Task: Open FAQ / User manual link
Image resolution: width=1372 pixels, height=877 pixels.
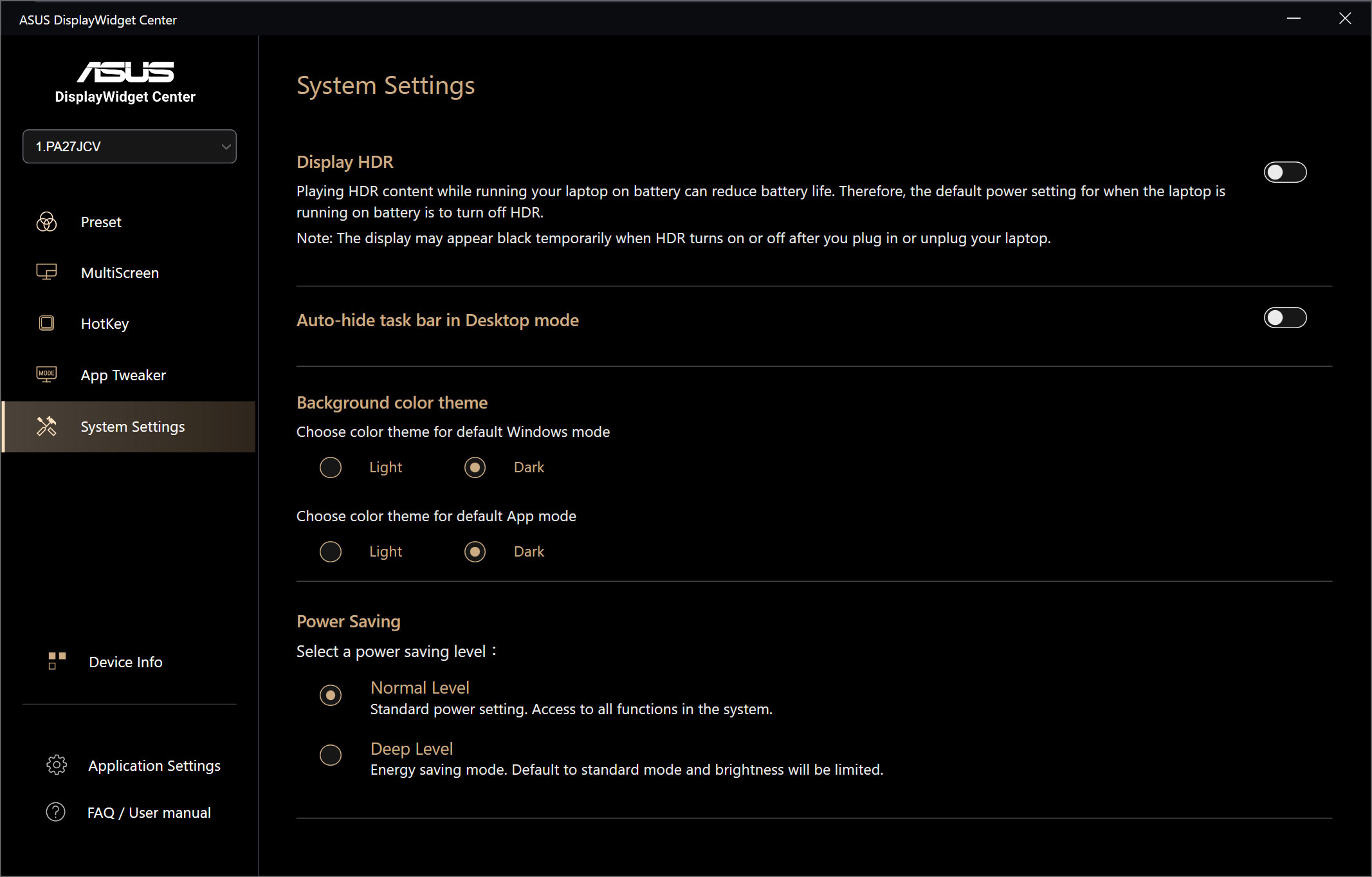Action: [x=149, y=813]
